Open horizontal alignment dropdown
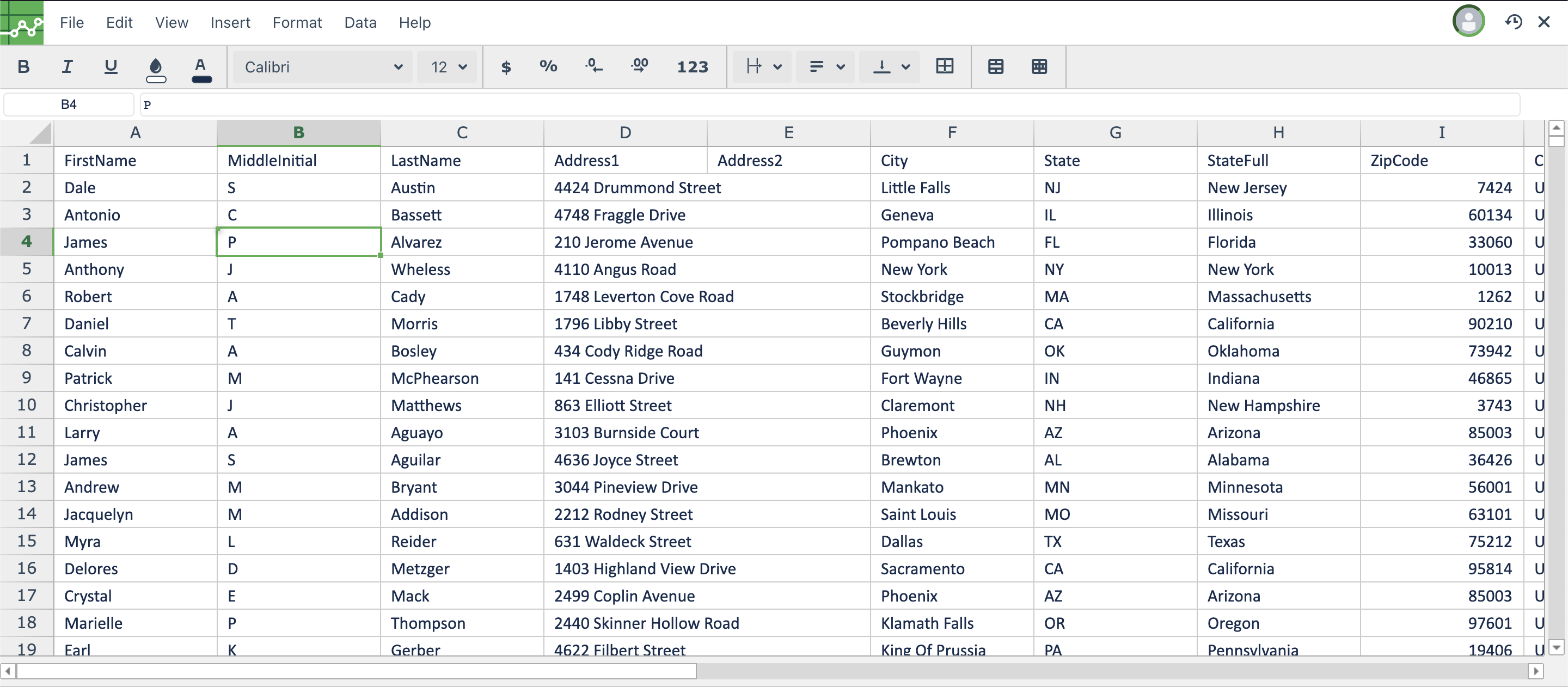Screen dimensions: 1568x687 pos(763,66)
